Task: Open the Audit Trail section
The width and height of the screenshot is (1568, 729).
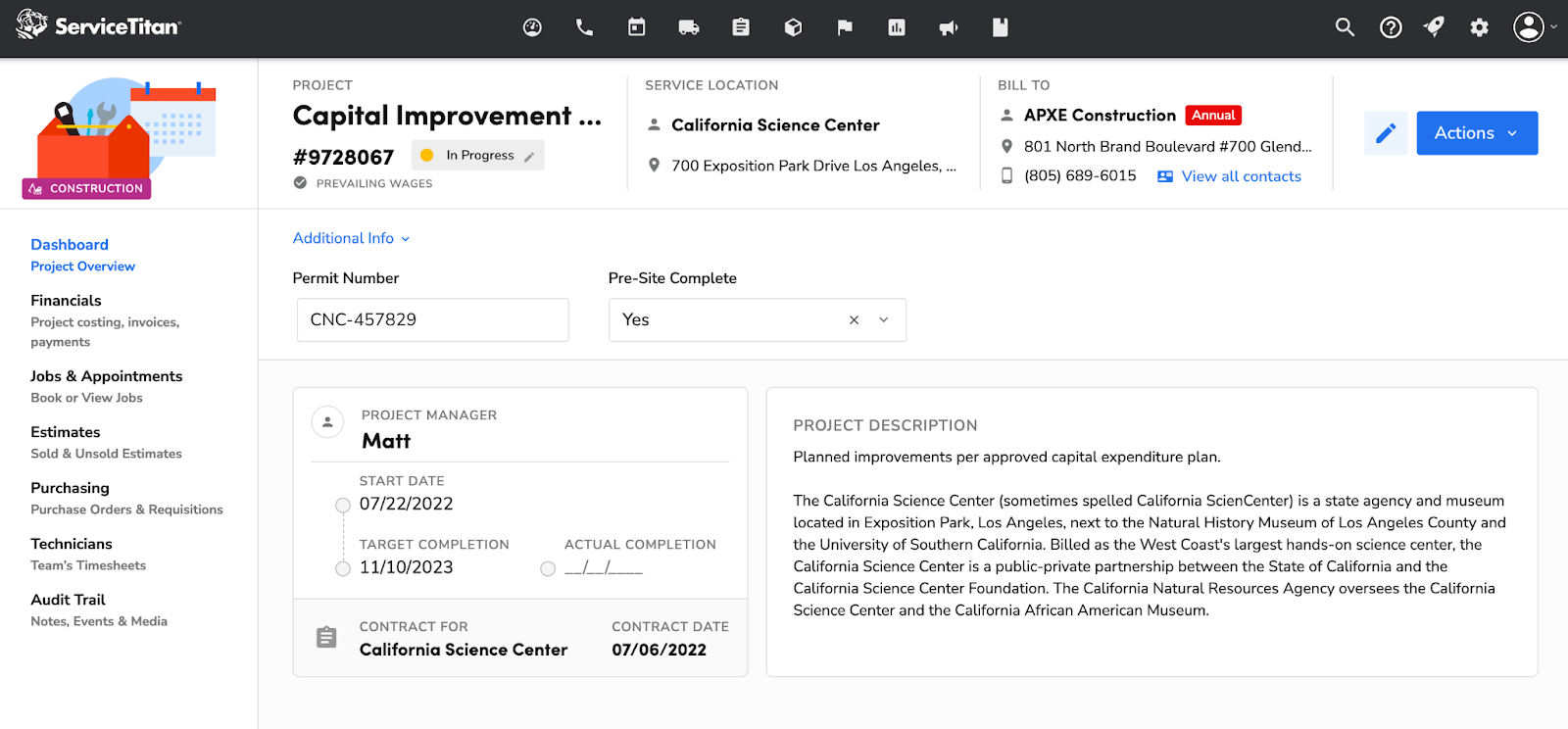Action: click(x=99, y=609)
